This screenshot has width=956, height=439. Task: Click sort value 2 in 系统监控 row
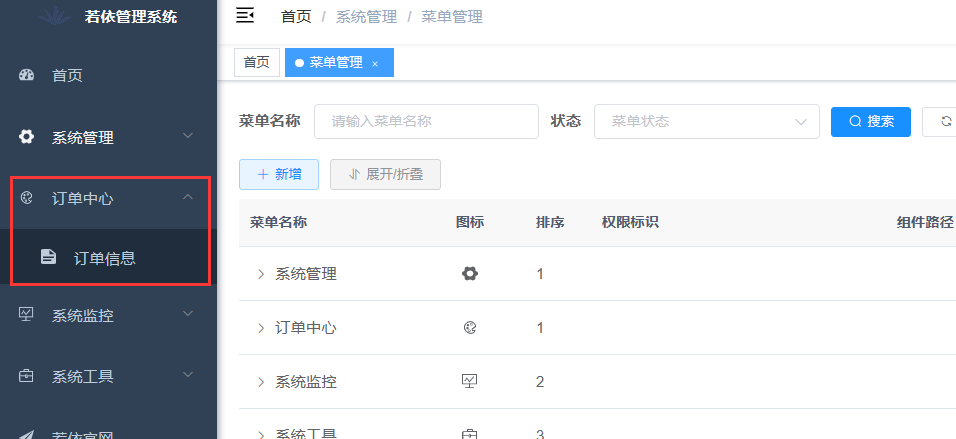pos(540,382)
